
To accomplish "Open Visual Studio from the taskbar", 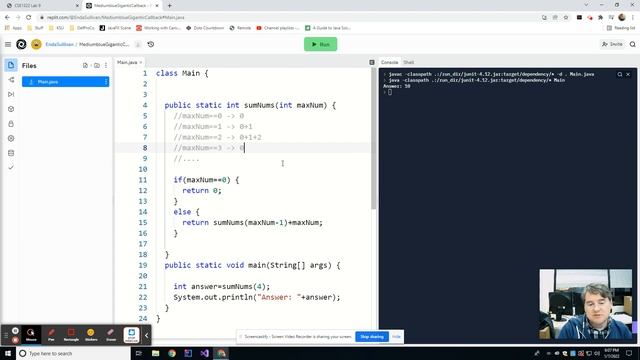I will pos(204,353).
